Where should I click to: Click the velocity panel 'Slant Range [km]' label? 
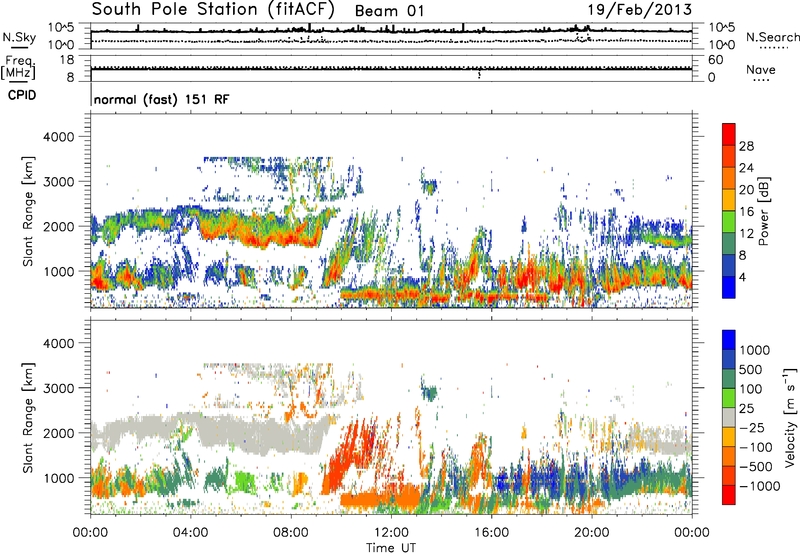pos(28,418)
